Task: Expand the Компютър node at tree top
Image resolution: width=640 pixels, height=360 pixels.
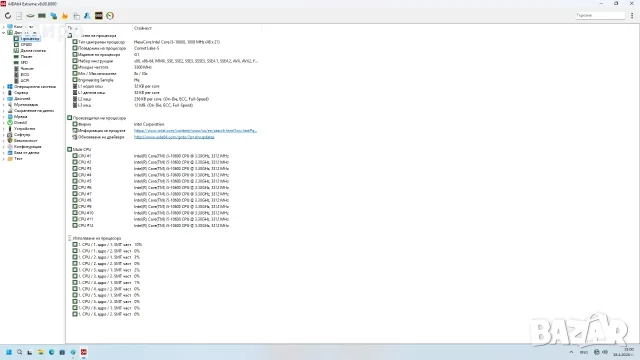Action: coord(4,27)
